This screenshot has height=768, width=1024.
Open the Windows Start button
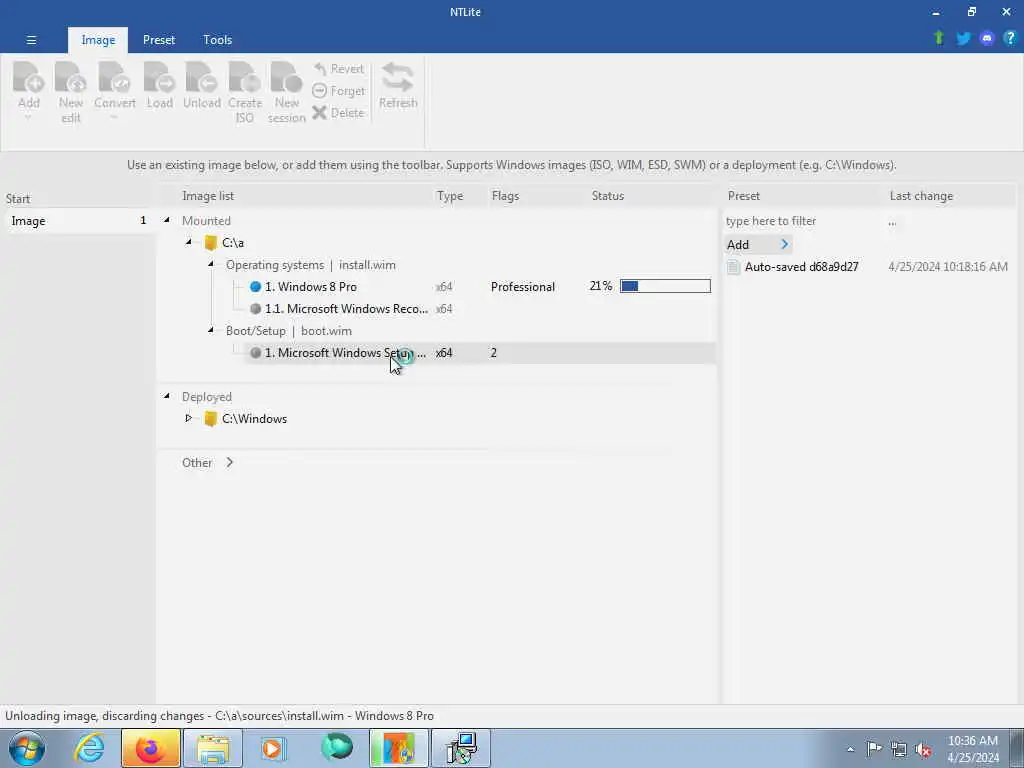(27, 748)
